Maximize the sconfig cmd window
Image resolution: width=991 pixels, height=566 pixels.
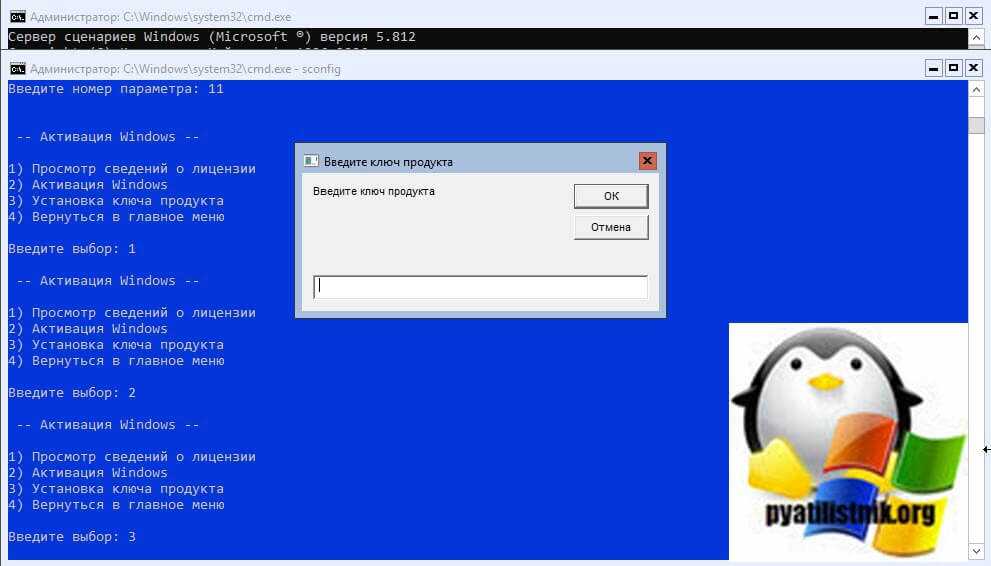[954, 68]
